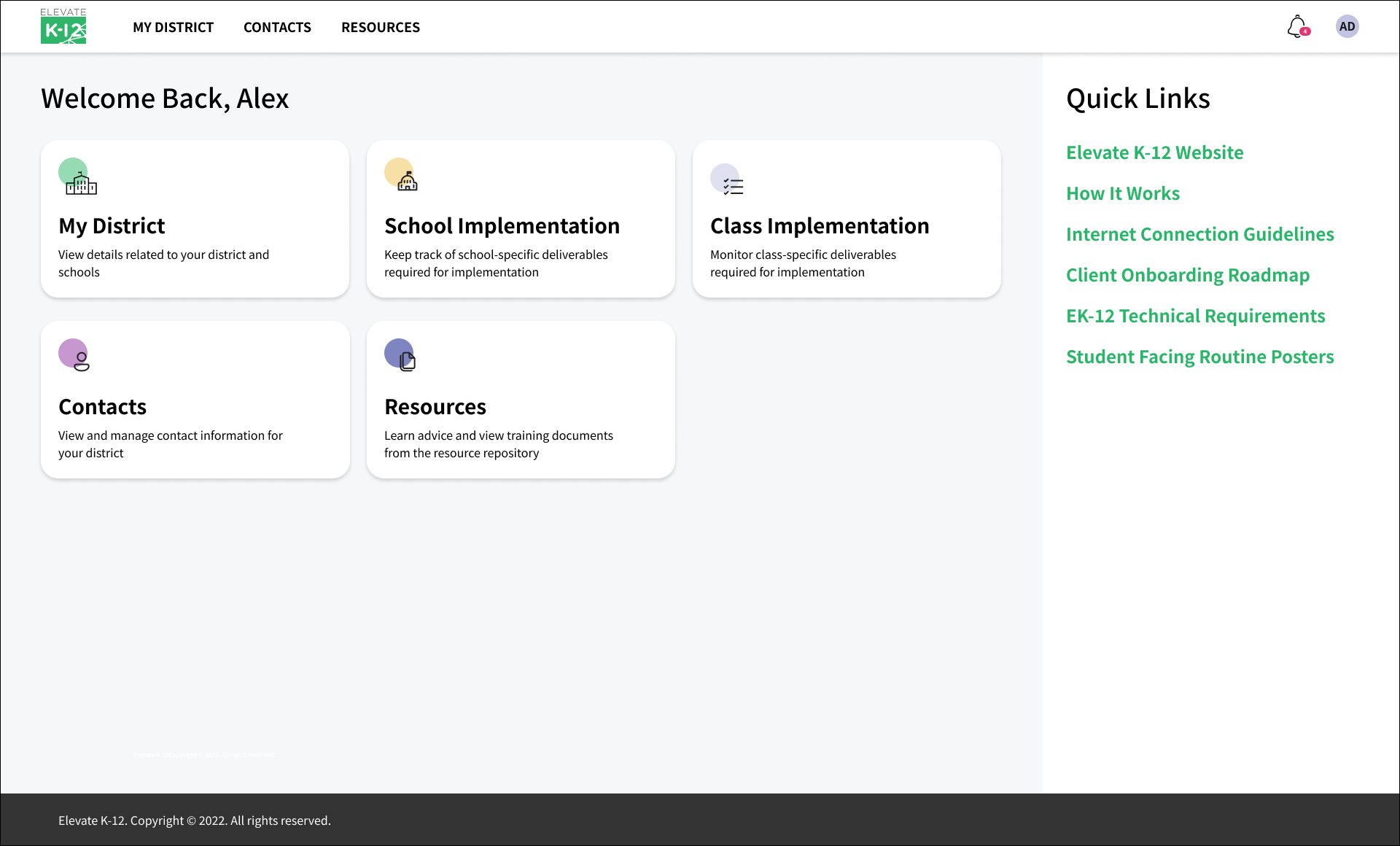Open Client Onboarding Roadmap link
Screen dimensions: 1400x846
click(x=1188, y=275)
